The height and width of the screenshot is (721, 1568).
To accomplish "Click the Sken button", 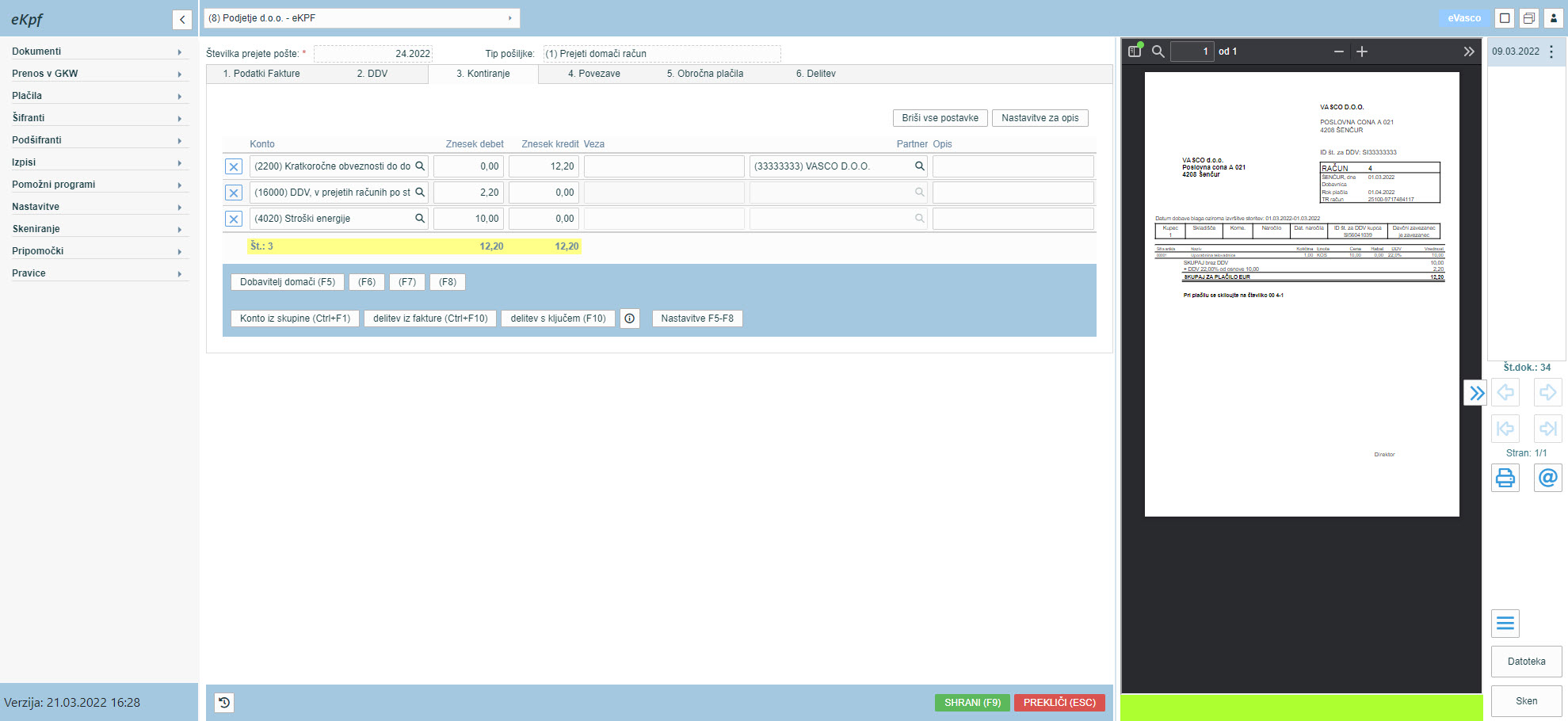I will pos(1526,701).
